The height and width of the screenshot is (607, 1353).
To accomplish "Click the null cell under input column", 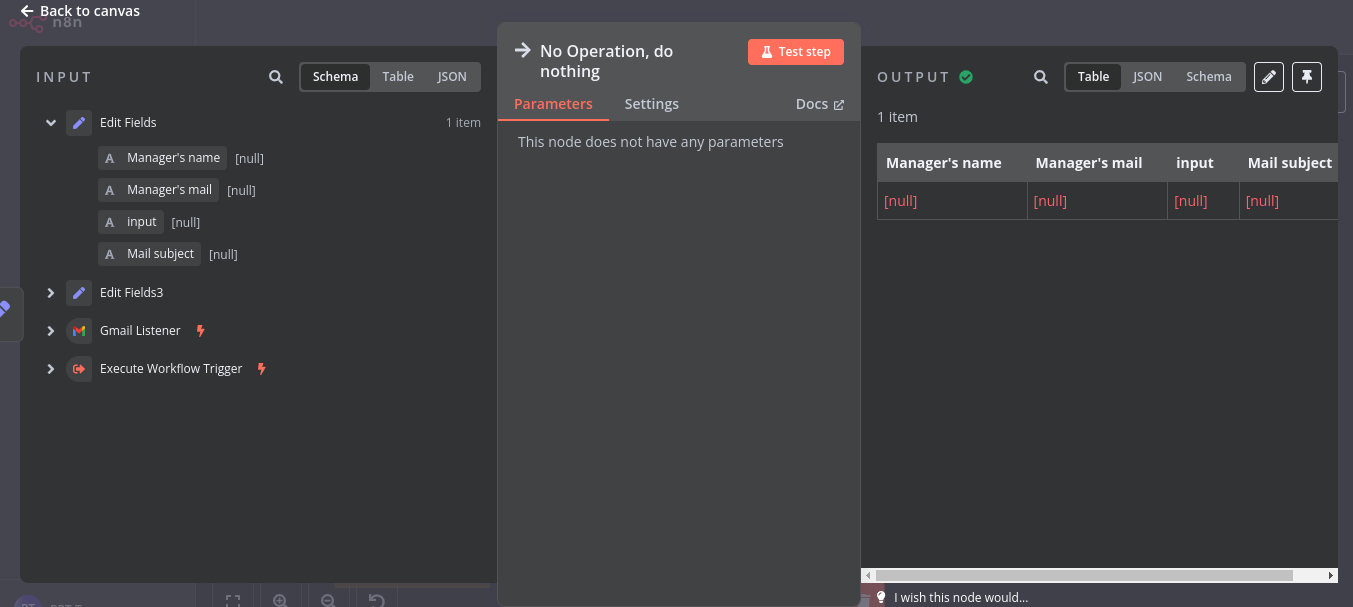I will 1203,201.
